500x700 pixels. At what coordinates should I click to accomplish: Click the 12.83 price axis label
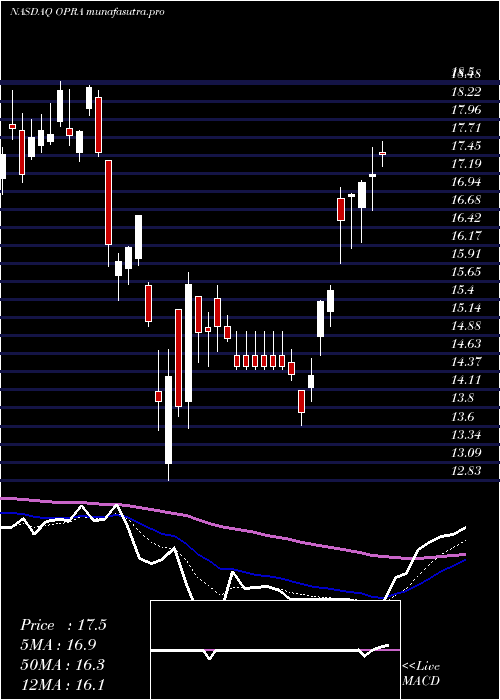pyautogui.click(x=467, y=471)
